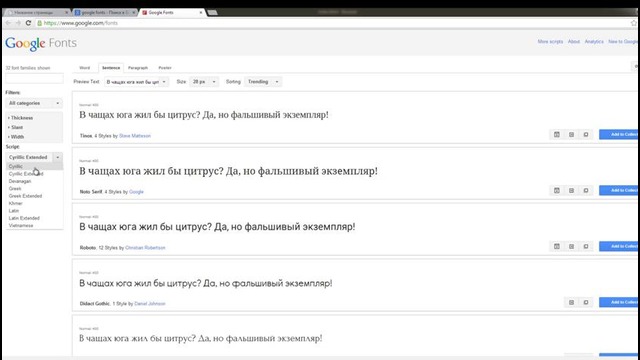Select Devanagari in the script list
The width and height of the screenshot is (640, 360).
[34, 181]
